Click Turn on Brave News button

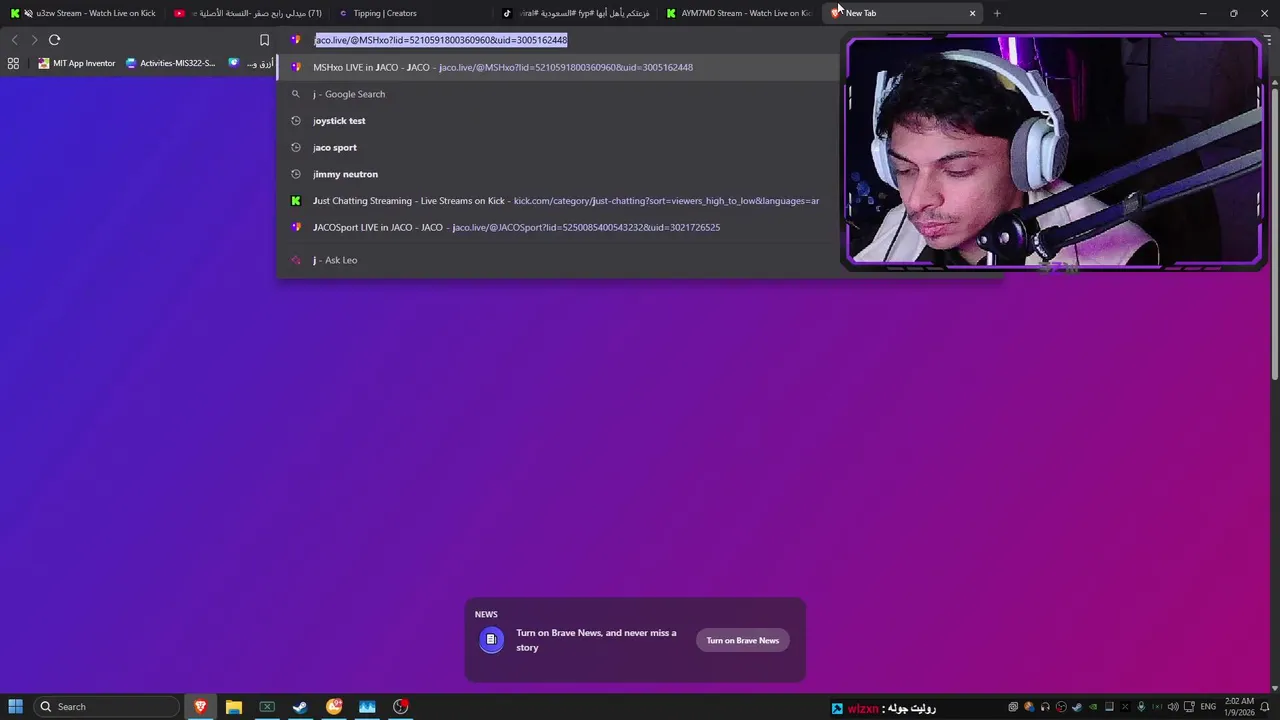point(743,640)
